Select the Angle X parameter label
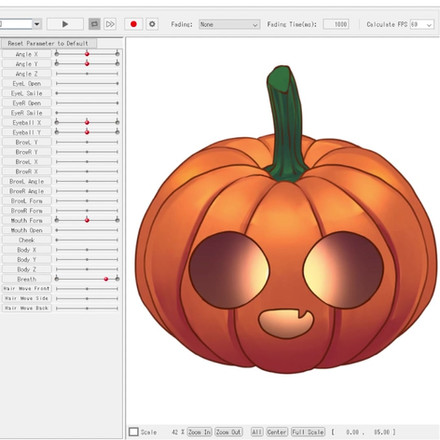The height and width of the screenshot is (440, 440). (27, 54)
